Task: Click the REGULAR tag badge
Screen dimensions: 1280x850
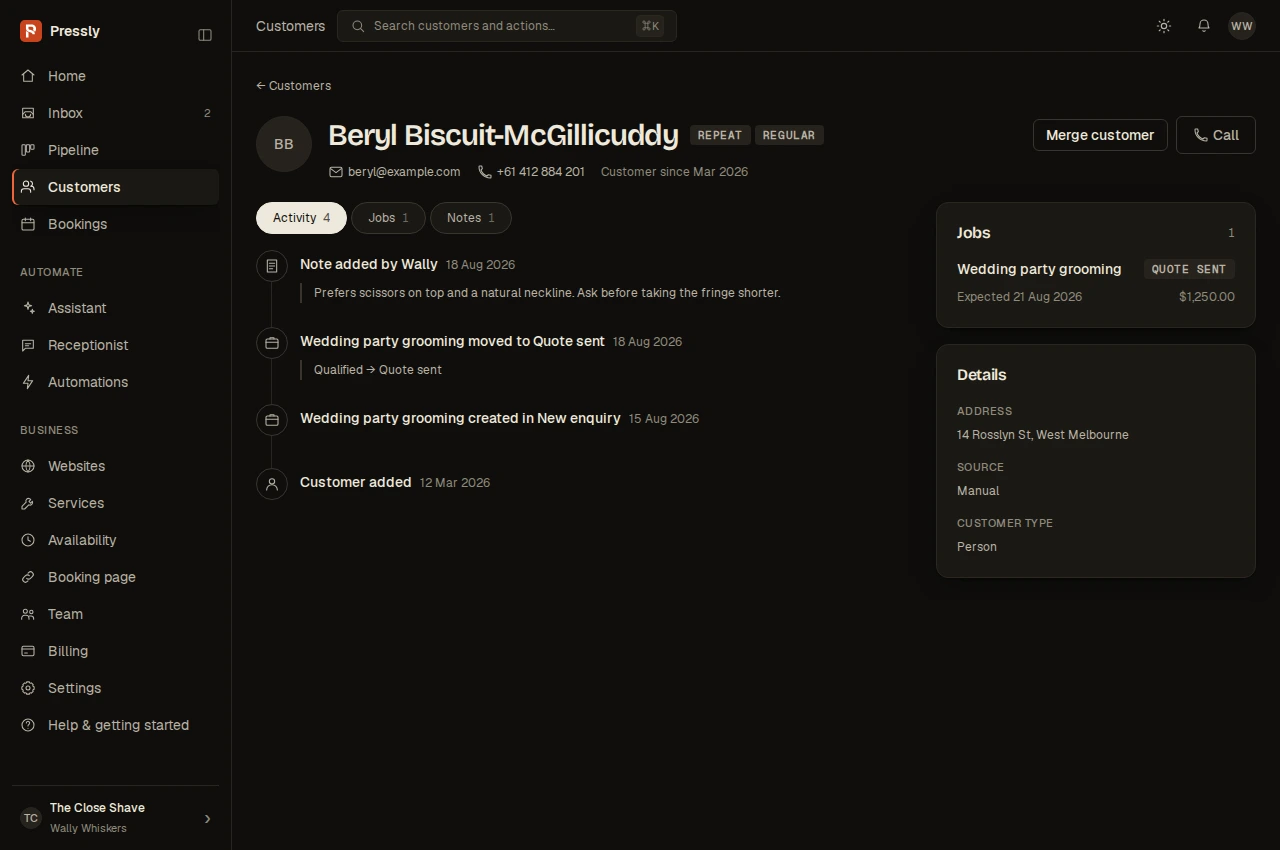Action: [x=789, y=135]
